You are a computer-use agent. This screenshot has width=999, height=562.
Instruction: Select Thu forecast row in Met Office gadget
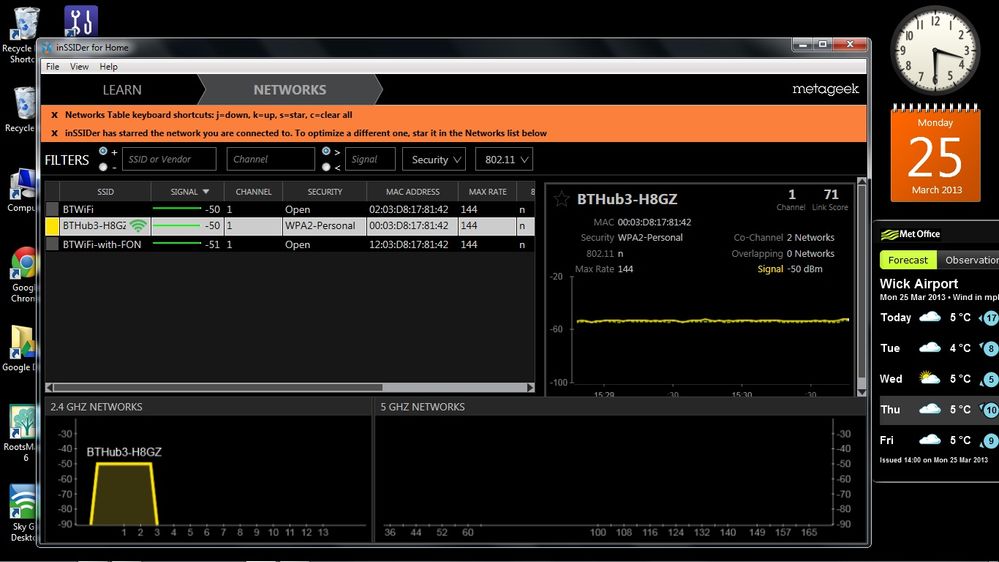coord(938,409)
